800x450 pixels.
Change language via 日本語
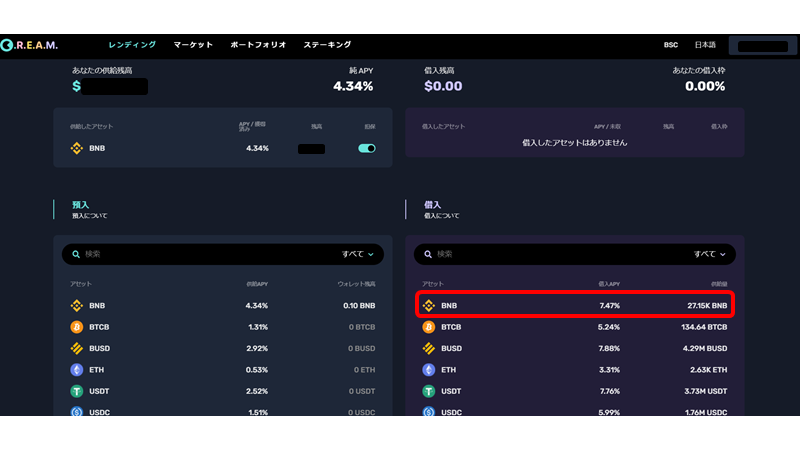(705, 45)
